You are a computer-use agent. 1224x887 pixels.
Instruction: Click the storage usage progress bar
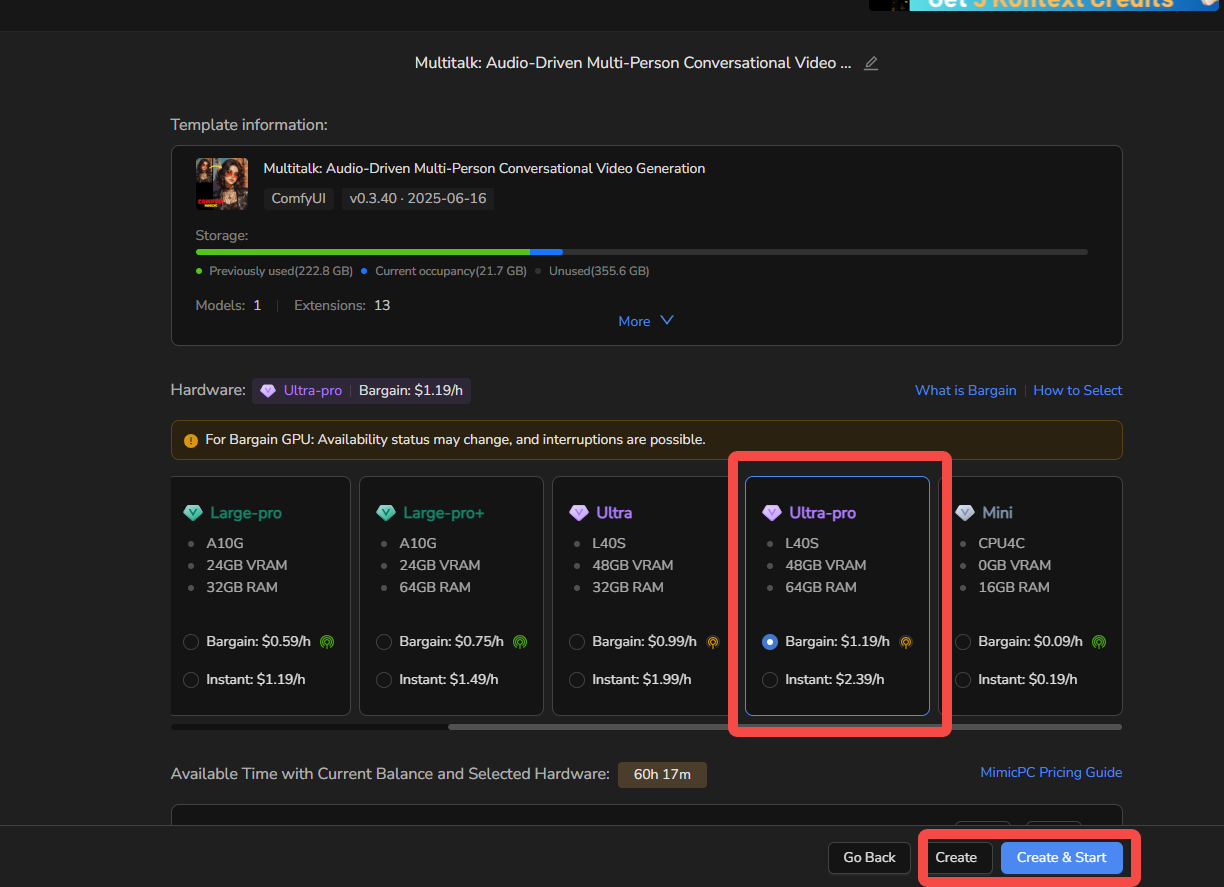pyautogui.click(x=642, y=252)
